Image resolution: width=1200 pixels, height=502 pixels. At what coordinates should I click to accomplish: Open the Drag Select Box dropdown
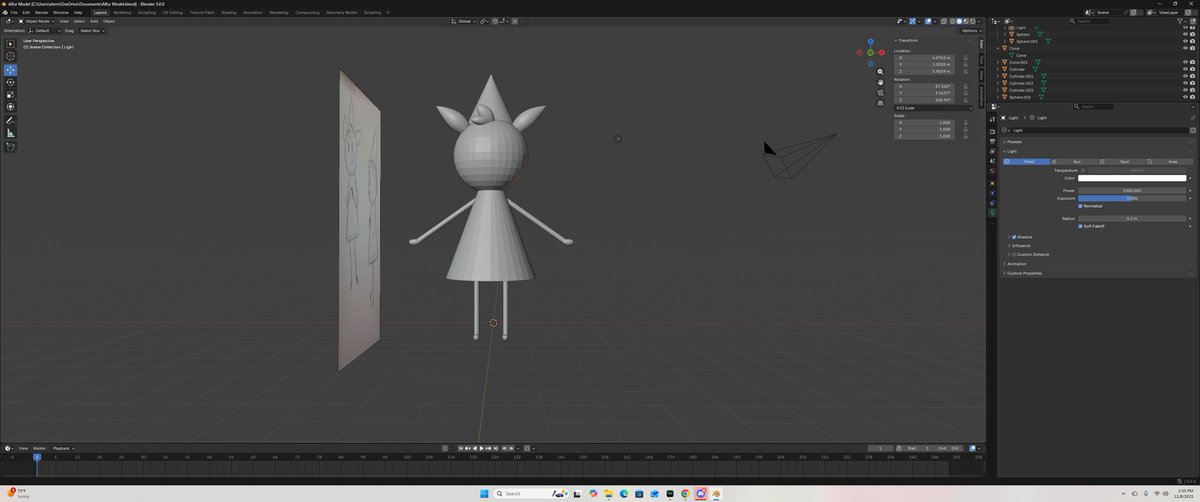point(91,31)
